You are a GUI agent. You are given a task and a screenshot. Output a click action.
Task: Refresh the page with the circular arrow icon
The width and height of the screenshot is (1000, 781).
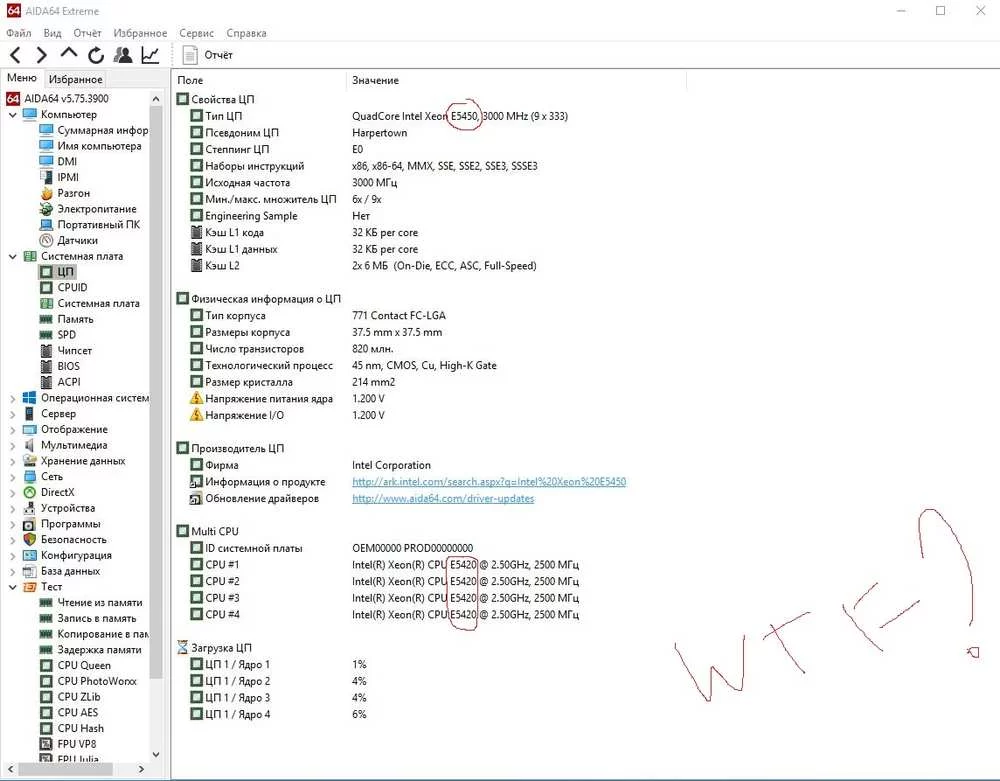point(96,55)
